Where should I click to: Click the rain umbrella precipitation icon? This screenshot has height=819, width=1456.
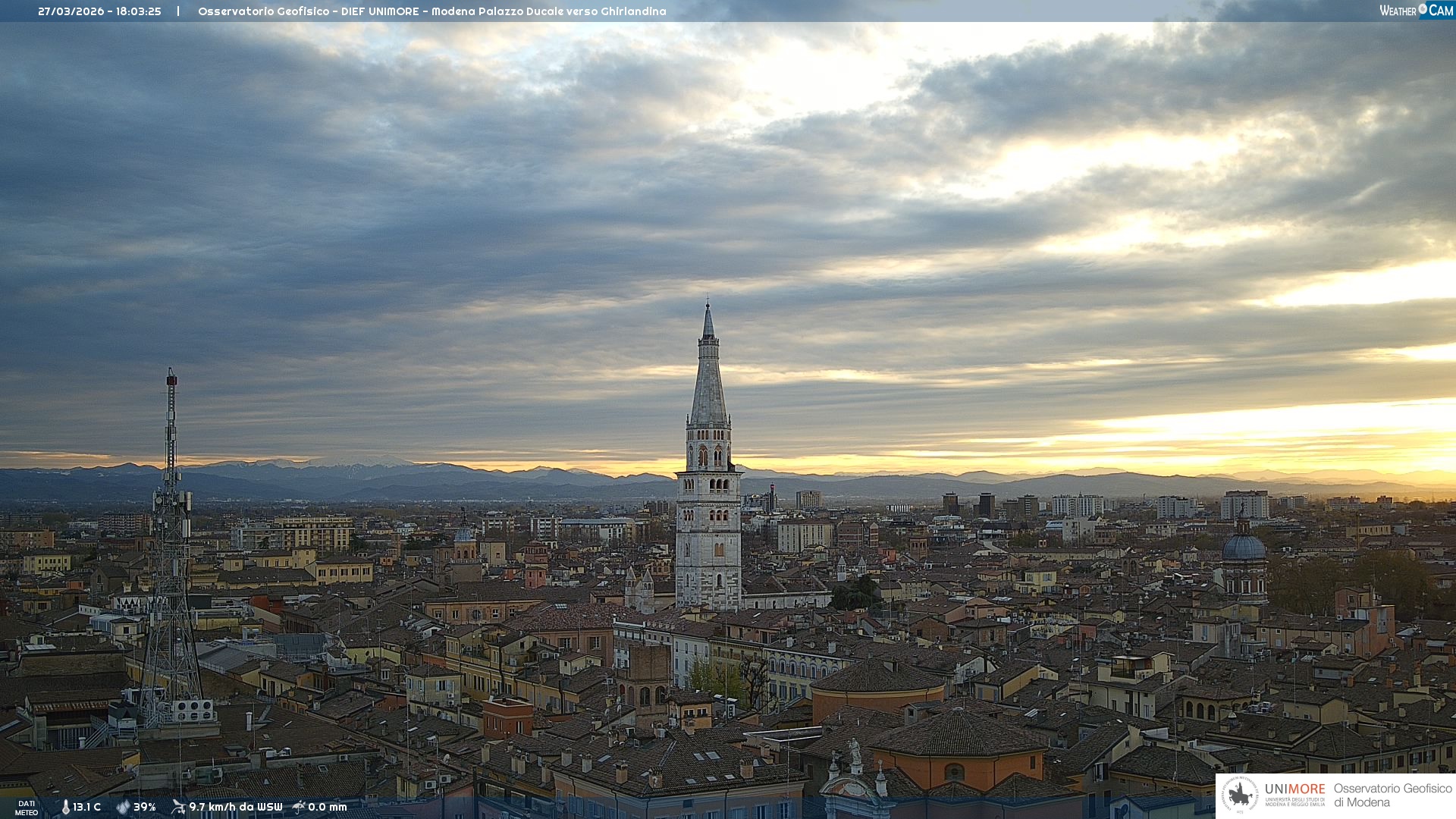pos(299,807)
